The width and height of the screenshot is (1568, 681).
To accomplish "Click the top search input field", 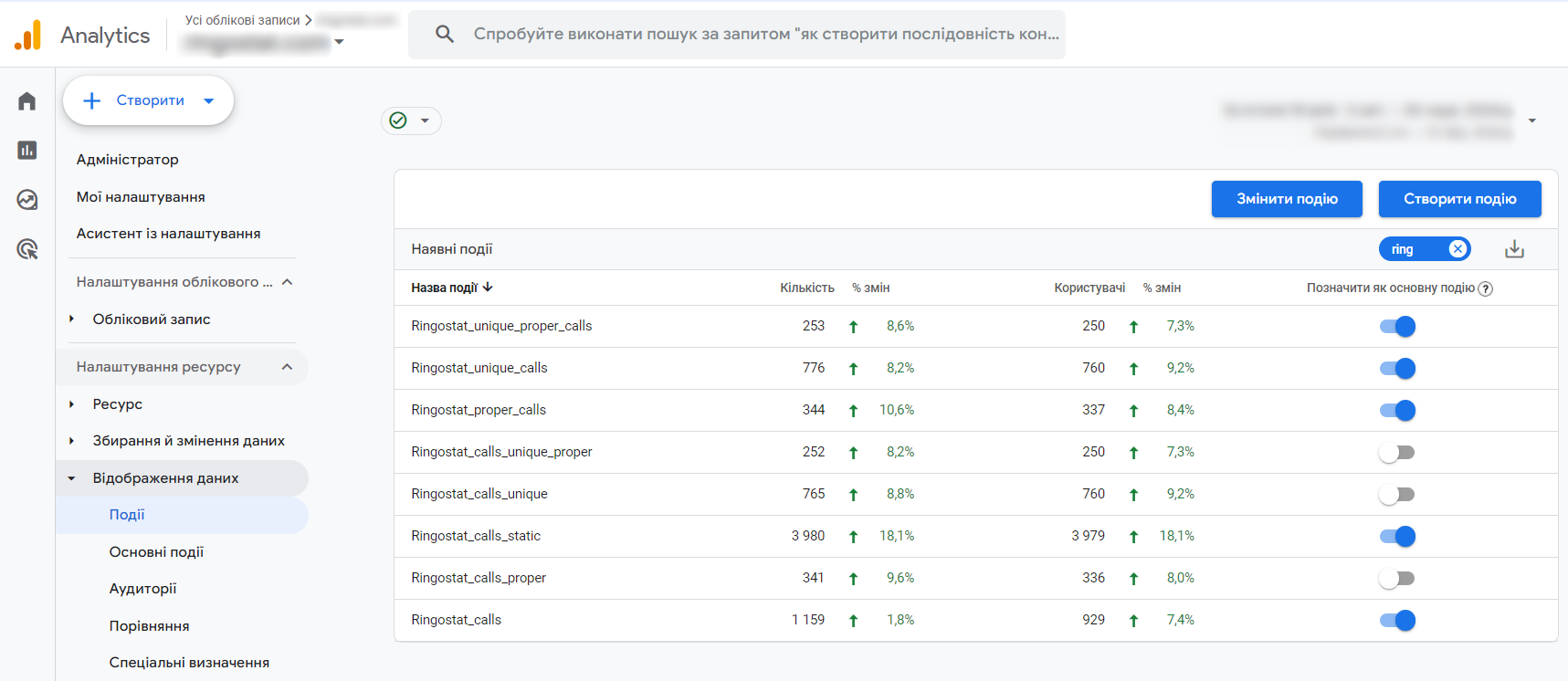I will point(737,35).
